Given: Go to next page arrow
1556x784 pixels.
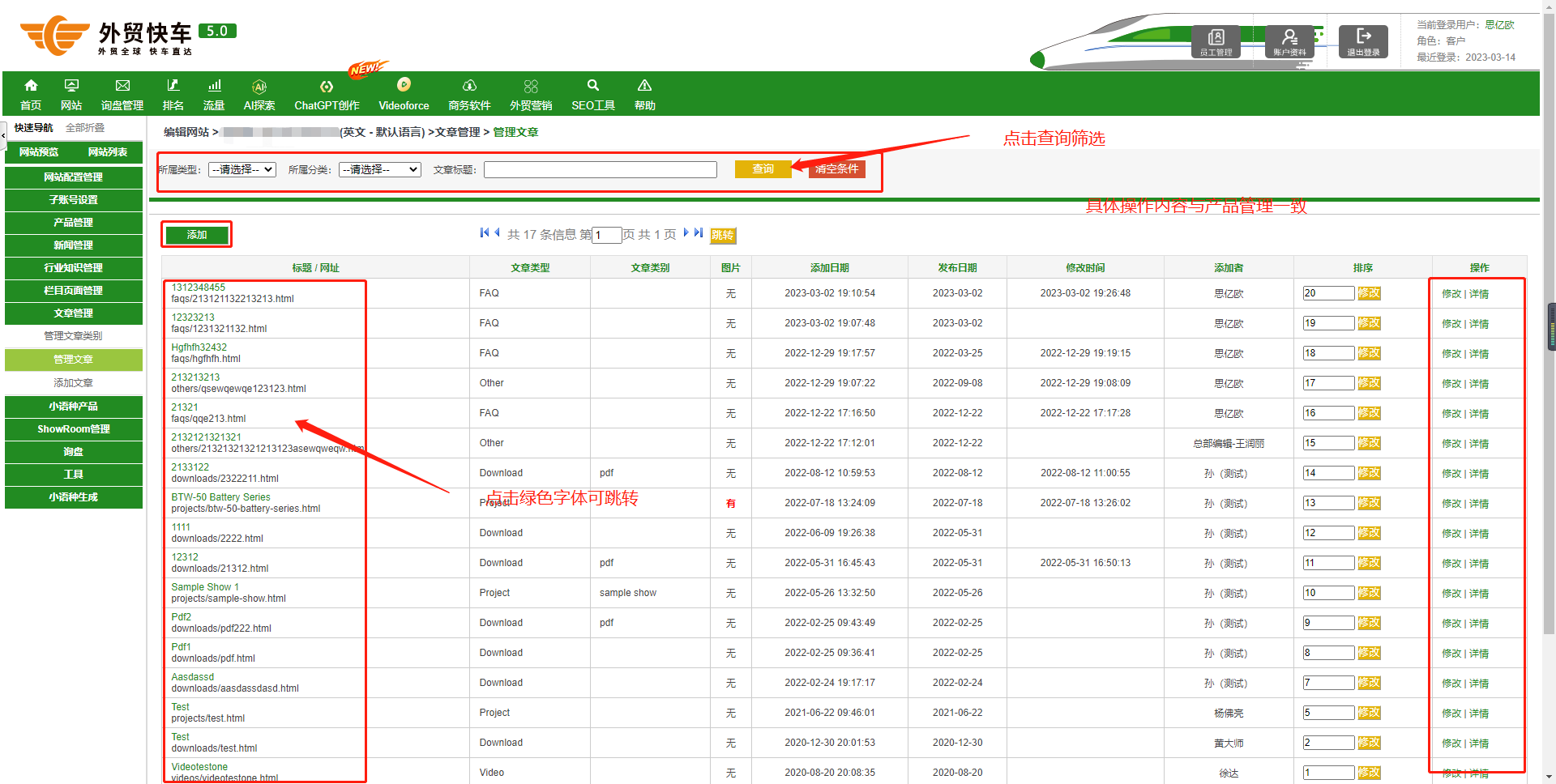Looking at the screenshot, I should click(686, 233).
